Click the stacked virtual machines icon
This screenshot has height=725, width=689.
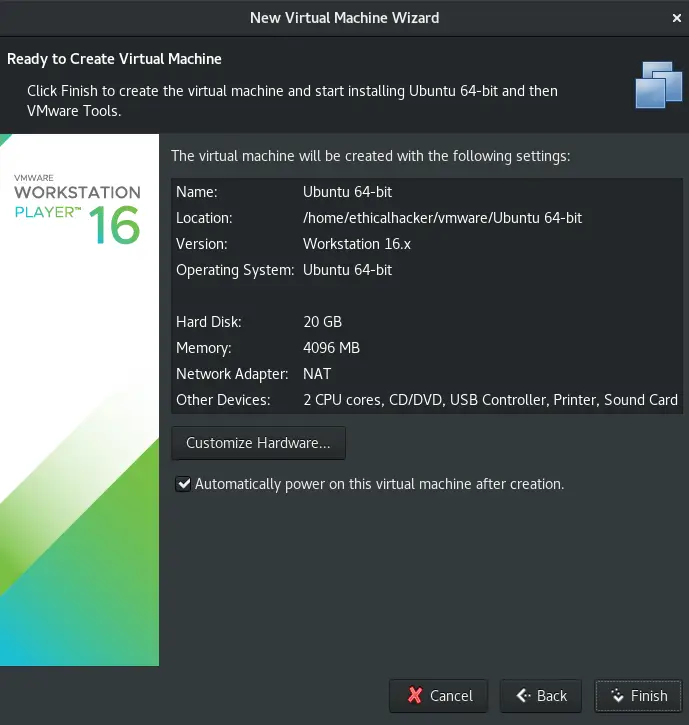(658, 85)
